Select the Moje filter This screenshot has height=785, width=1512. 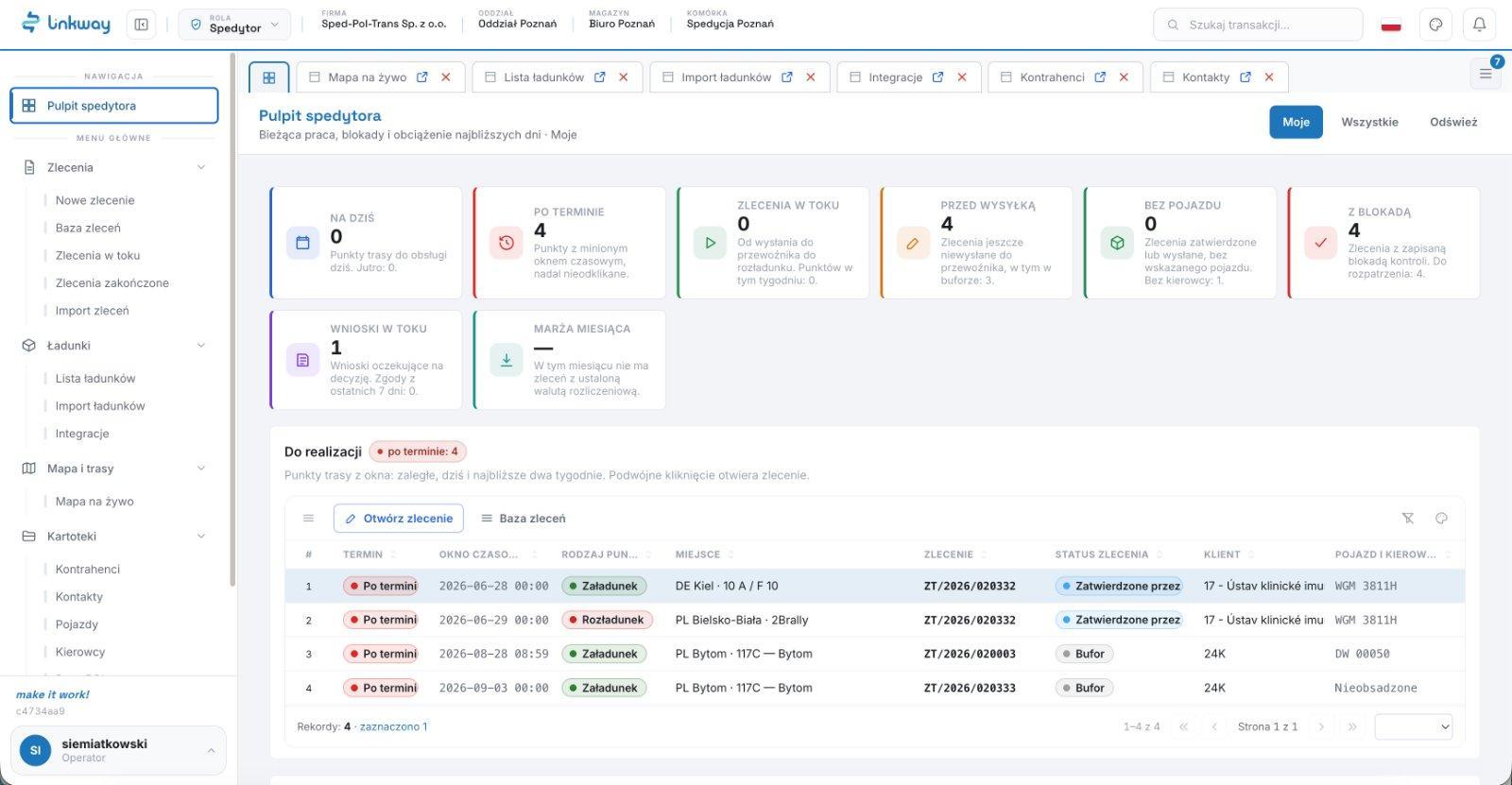(x=1296, y=122)
